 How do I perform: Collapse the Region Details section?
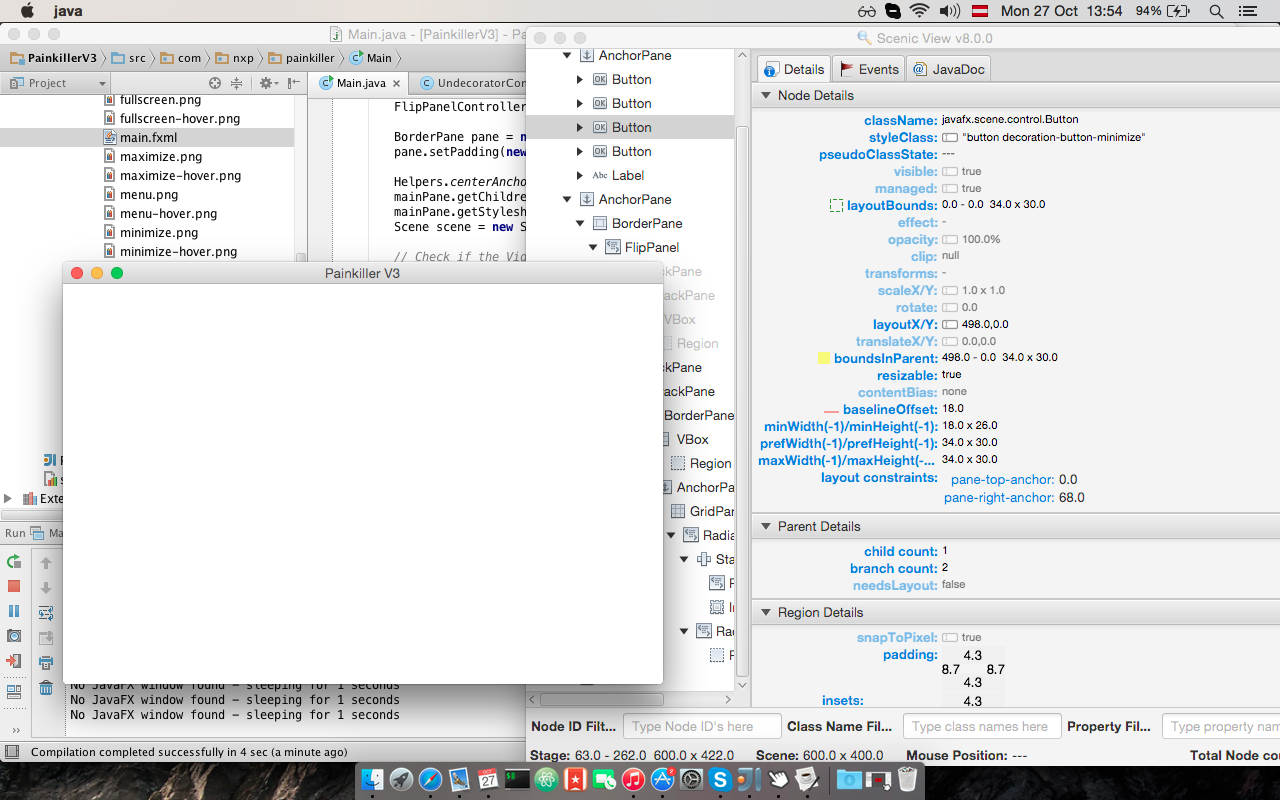[x=766, y=612]
